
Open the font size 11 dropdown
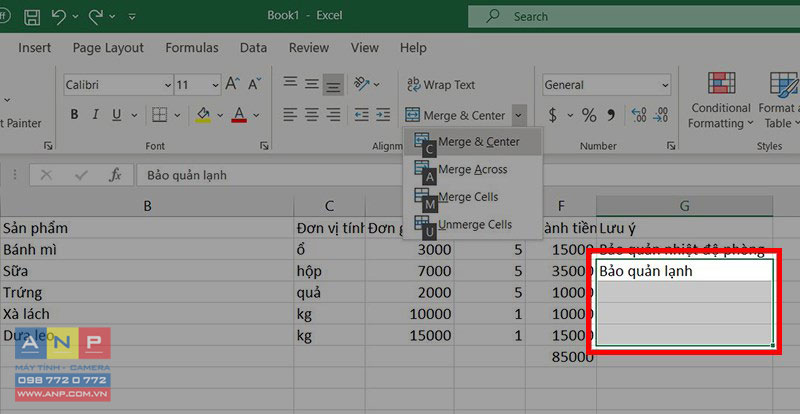216,85
